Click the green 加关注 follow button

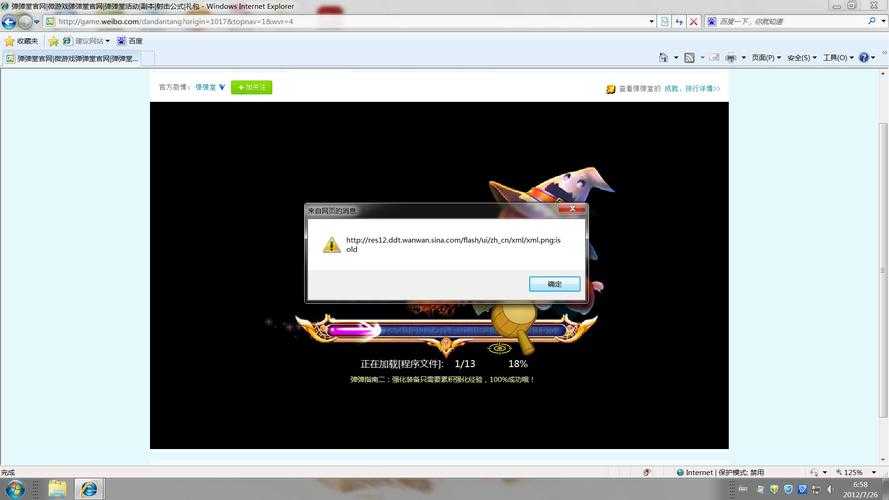point(252,87)
